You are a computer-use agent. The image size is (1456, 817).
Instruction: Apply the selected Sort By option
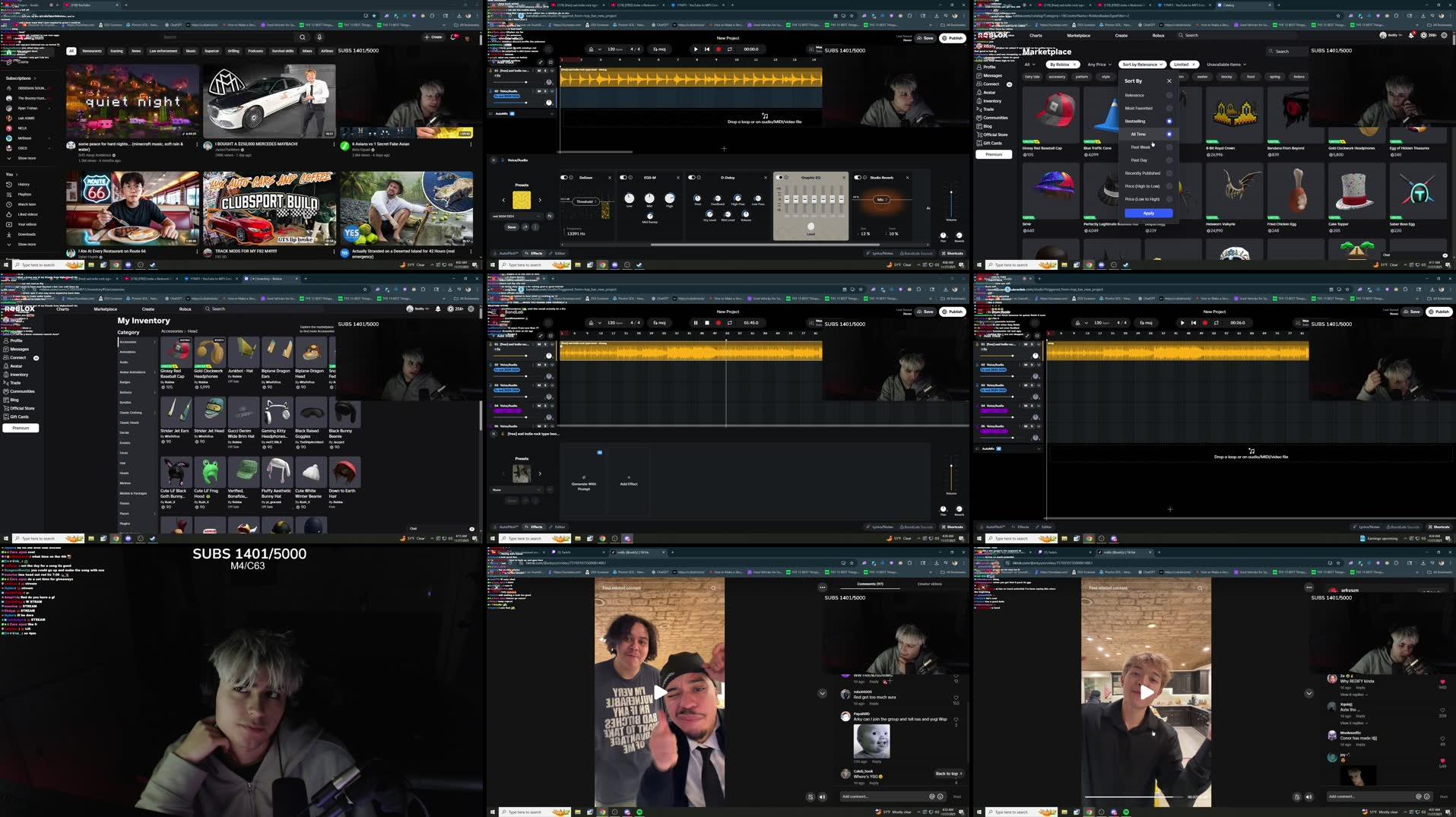1148,213
